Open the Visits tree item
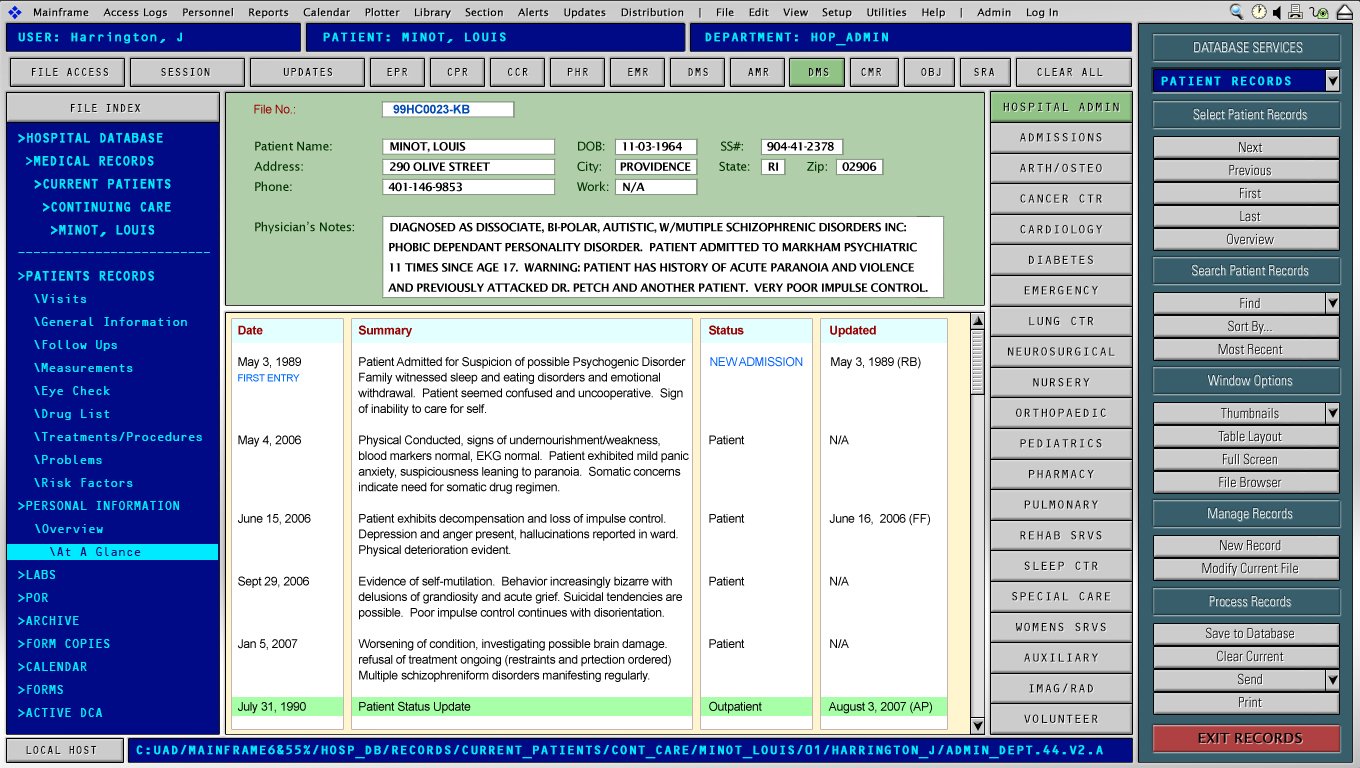The height and width of the screenshot is (768, 1360). tap(60, 299)
